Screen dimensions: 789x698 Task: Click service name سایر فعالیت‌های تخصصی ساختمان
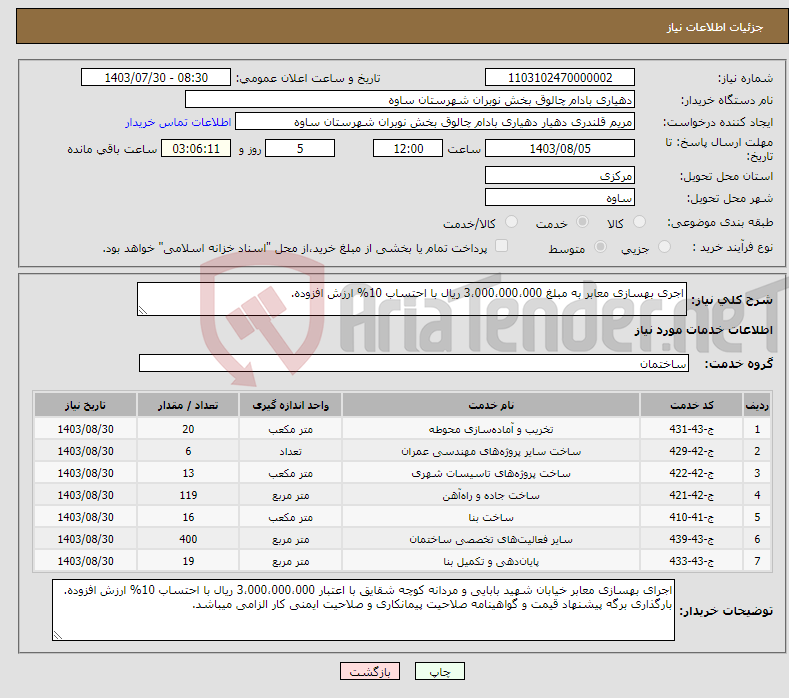(491, 539)
